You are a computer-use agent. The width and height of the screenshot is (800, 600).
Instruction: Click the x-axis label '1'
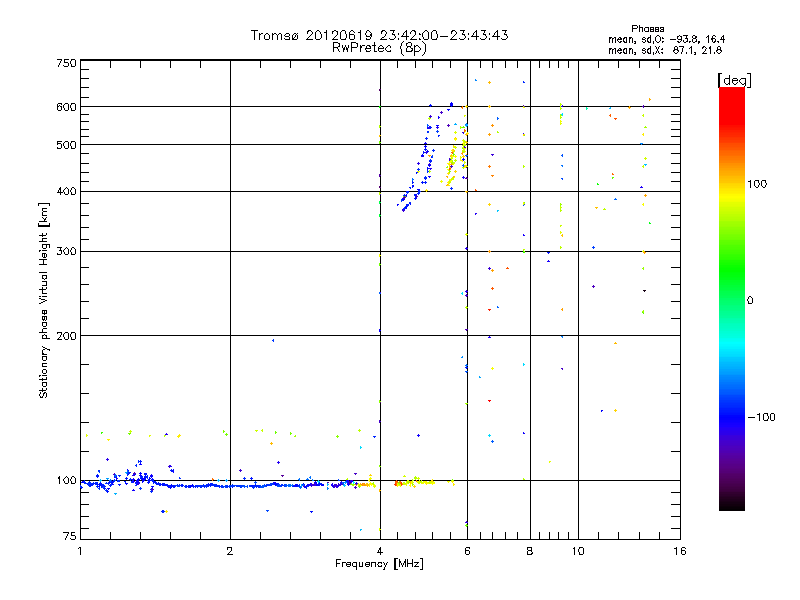80,551
